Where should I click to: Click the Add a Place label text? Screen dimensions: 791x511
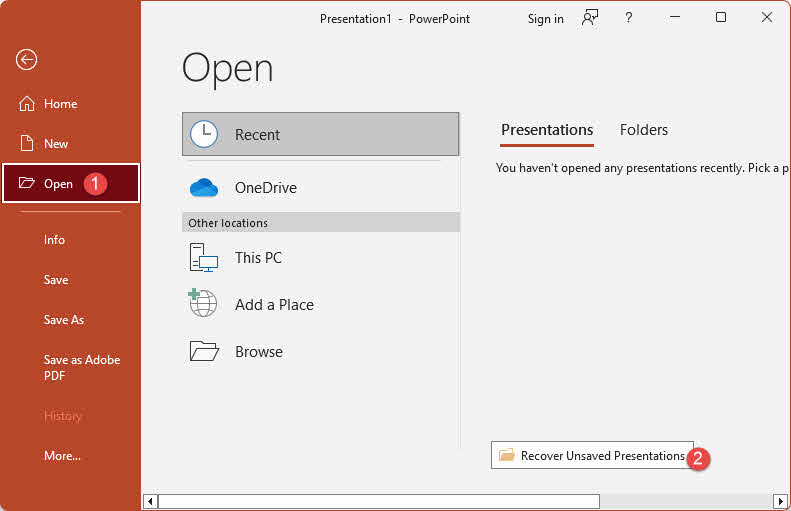274,305
